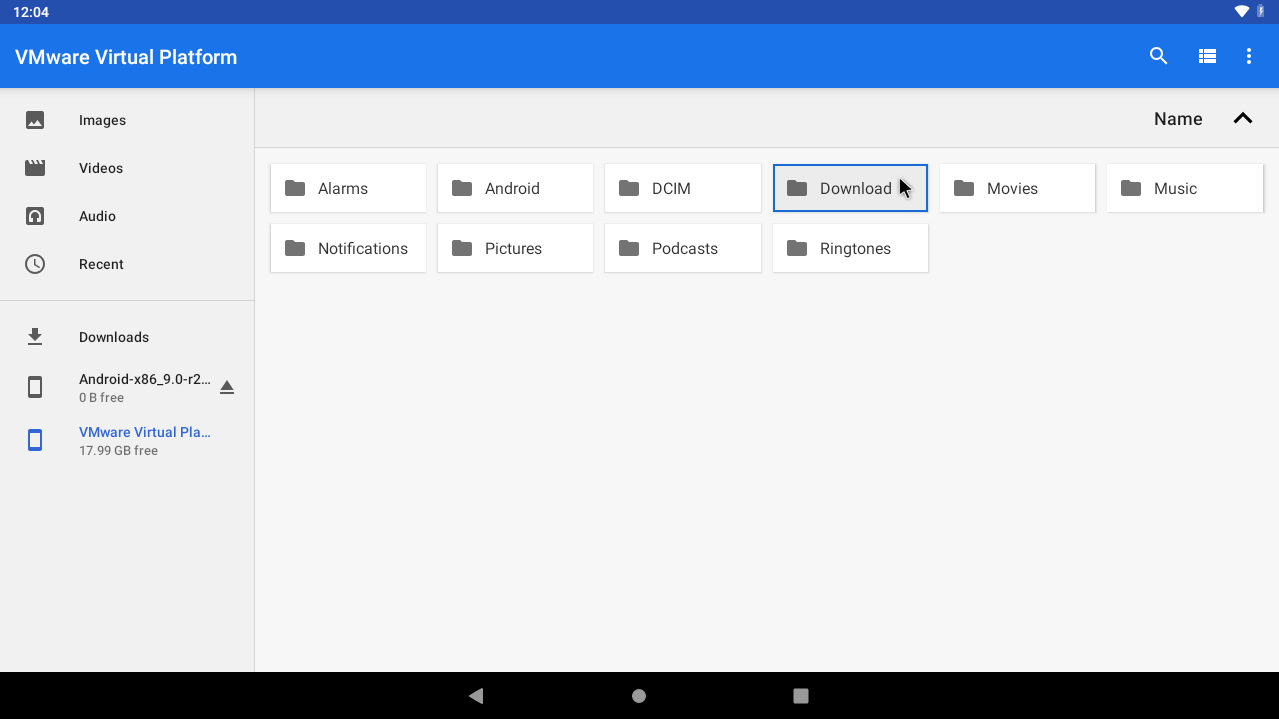
Task: Tap the Android back navigation button
Action: 476,696
